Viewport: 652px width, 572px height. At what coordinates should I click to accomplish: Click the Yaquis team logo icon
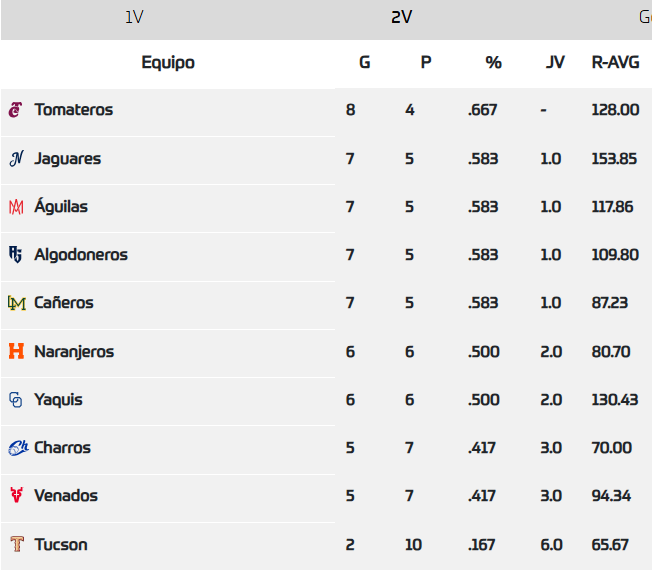pos(16,400)
